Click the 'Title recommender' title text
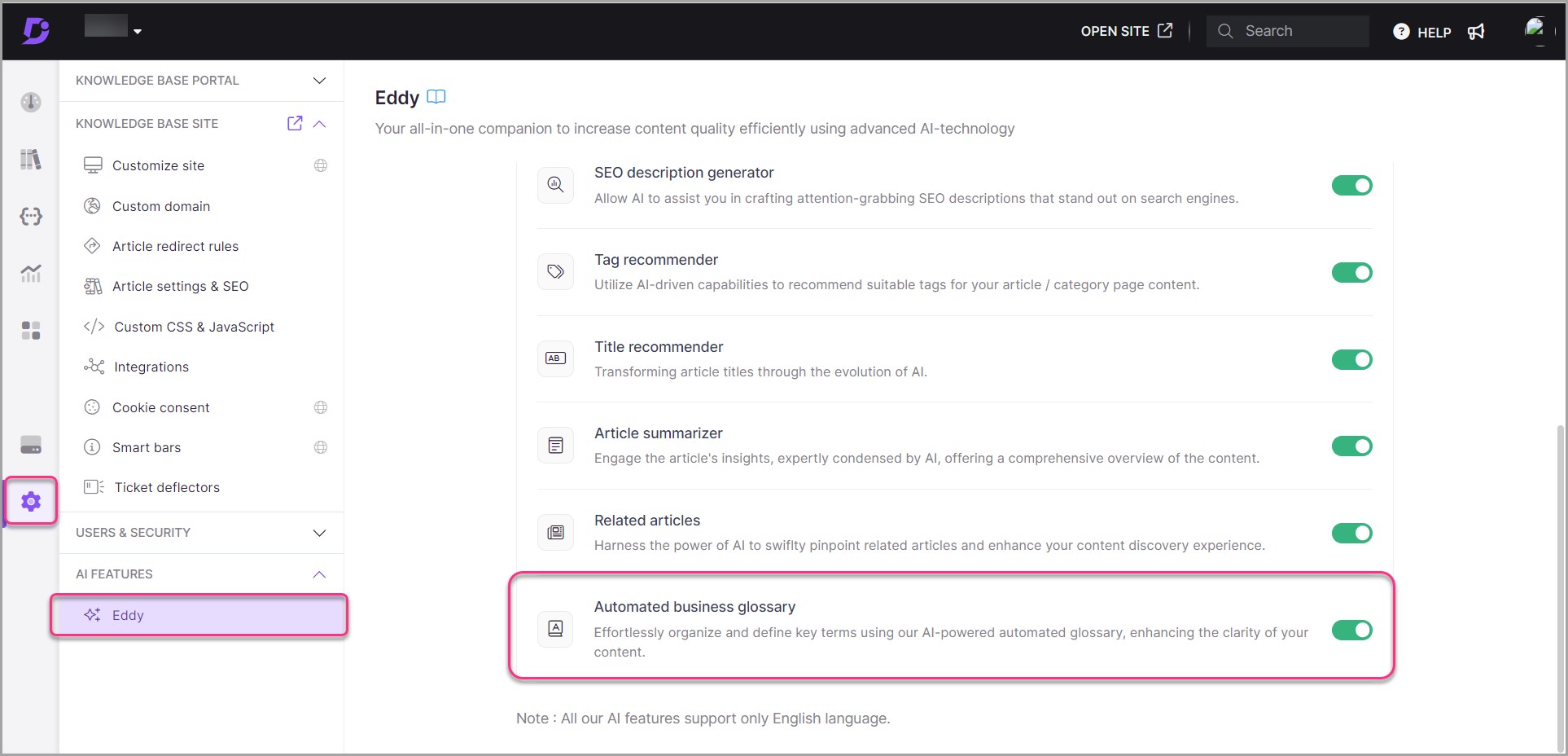This screenshot has width=1568, height=756. tap(659, 347)
